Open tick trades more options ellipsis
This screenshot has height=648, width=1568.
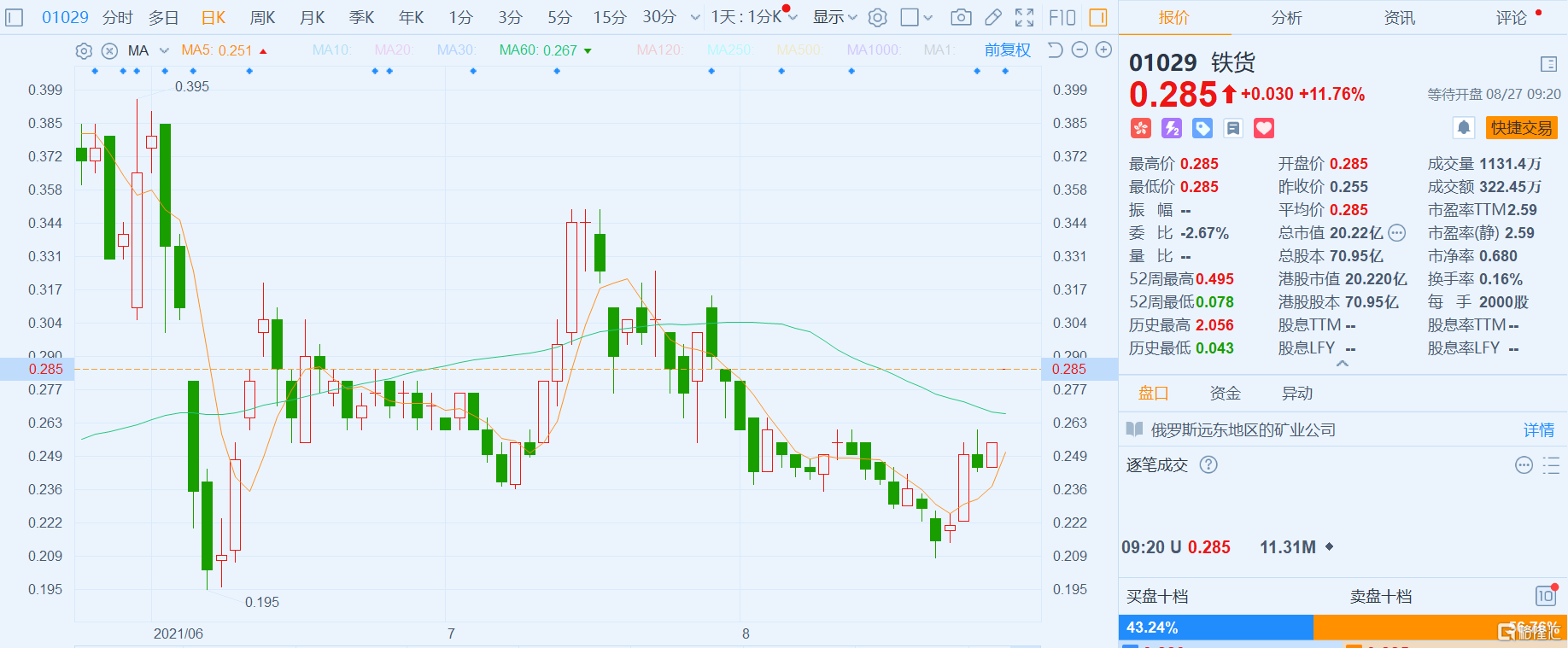[1524, 464]
